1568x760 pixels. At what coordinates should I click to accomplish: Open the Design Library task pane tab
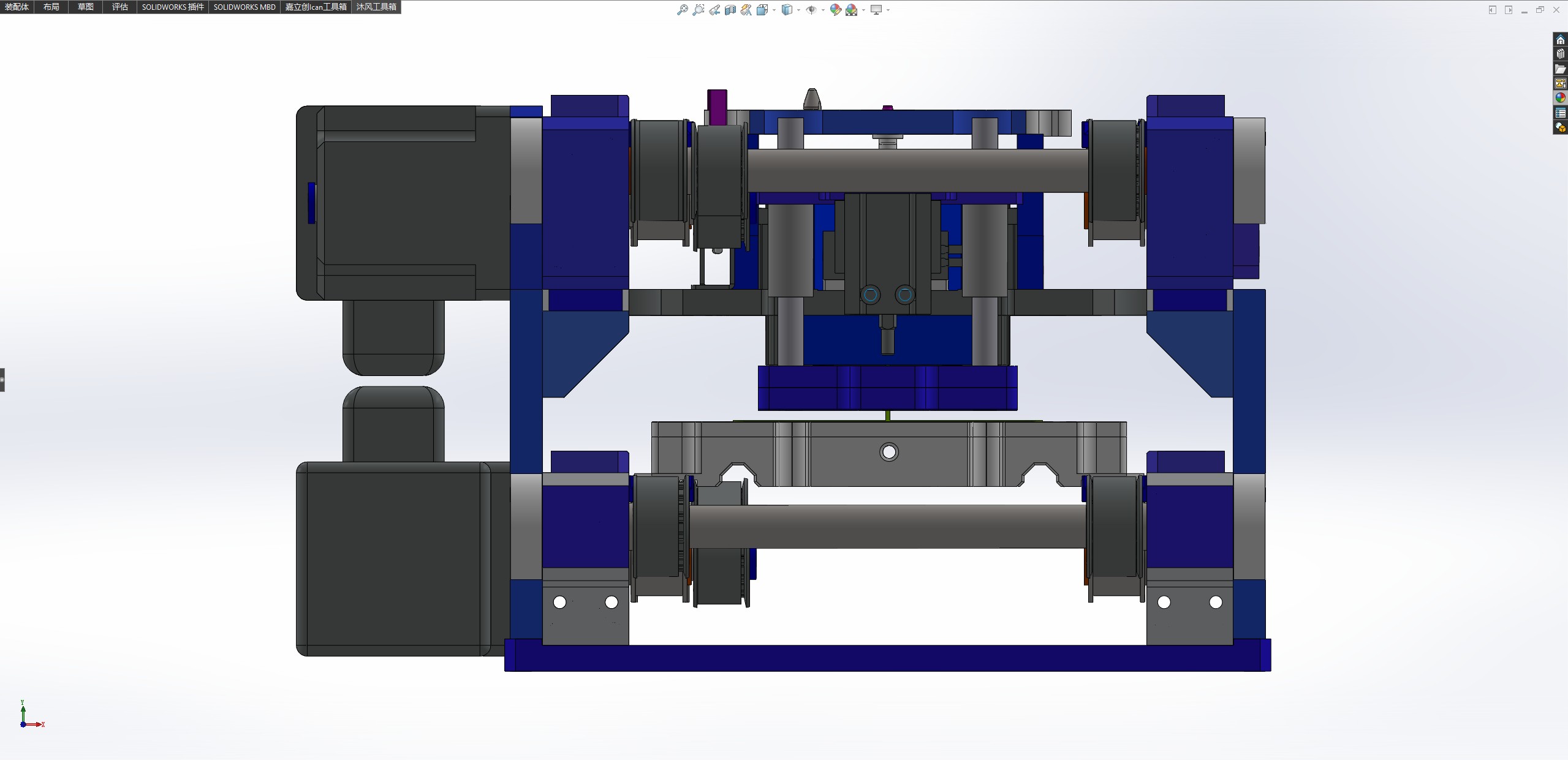(1560, 55)
